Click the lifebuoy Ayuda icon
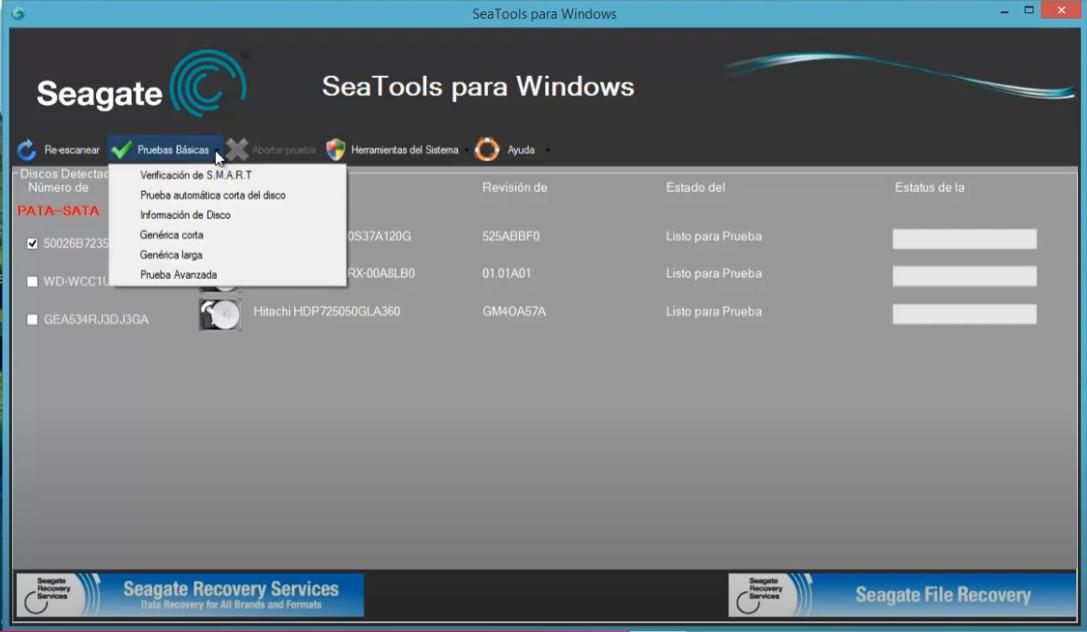1087x632 pixels. pyautogui.click(x=487, y=150)
